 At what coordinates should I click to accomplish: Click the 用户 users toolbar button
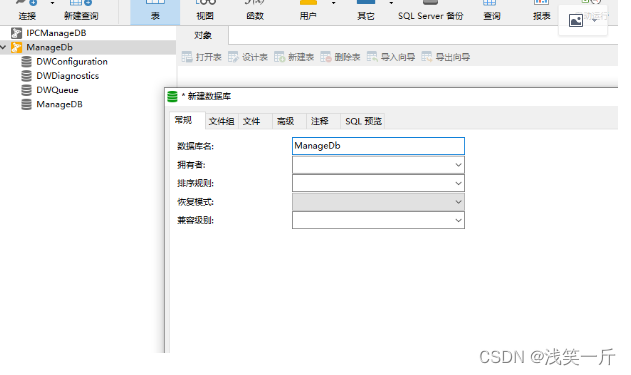click(308, 11)
